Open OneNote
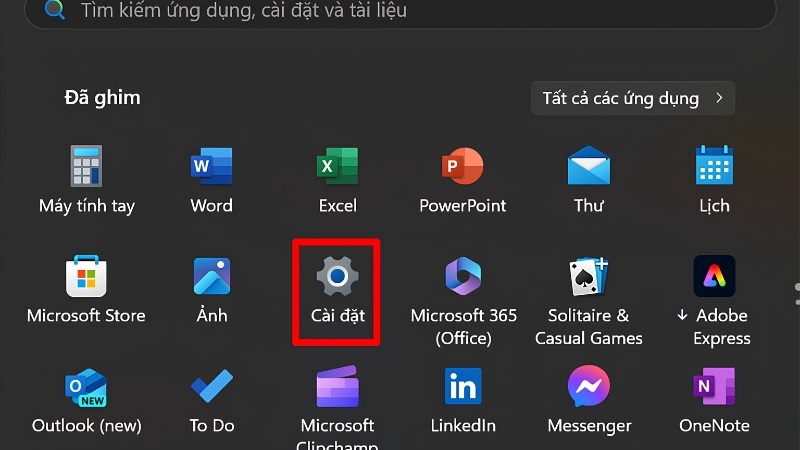 coord(714,401)
